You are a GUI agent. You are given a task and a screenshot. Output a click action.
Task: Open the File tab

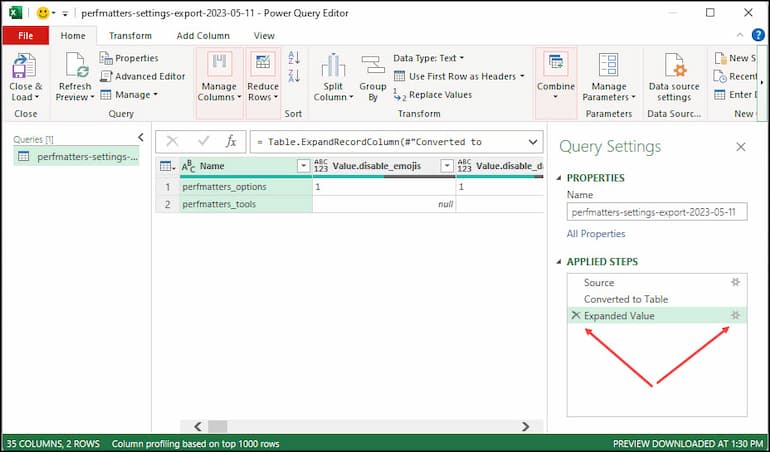(26, 35)
